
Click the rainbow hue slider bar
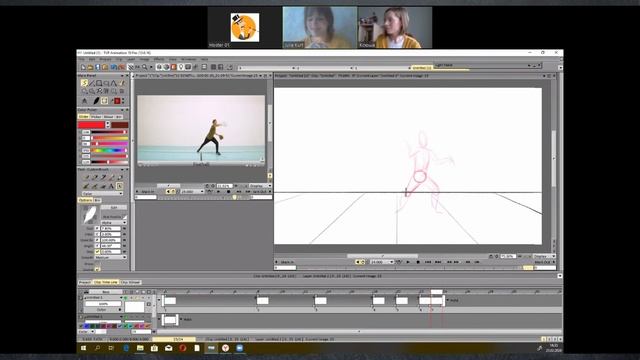[109, 150]
